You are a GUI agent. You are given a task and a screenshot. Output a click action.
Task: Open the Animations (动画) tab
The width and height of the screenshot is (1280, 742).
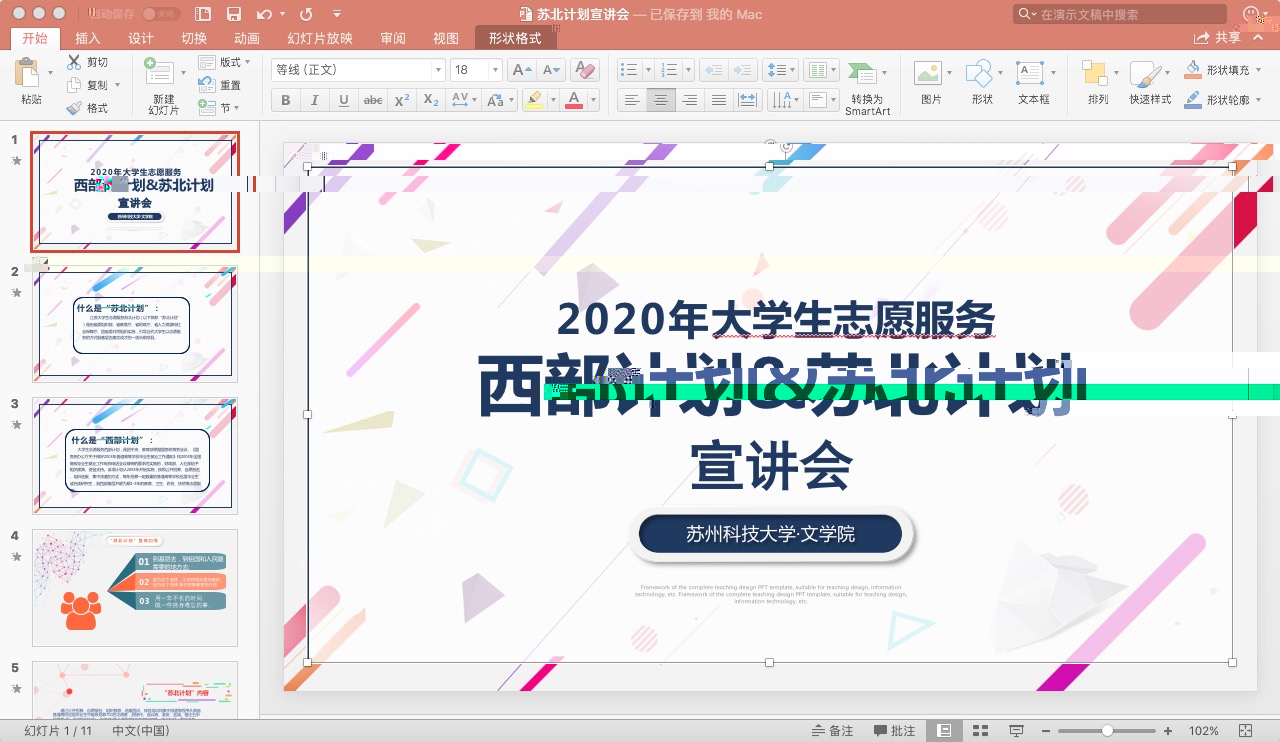[247, 38]
